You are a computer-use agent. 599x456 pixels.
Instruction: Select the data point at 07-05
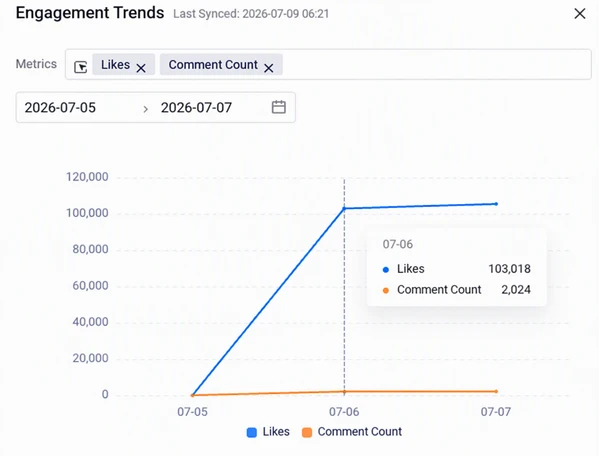193,395
